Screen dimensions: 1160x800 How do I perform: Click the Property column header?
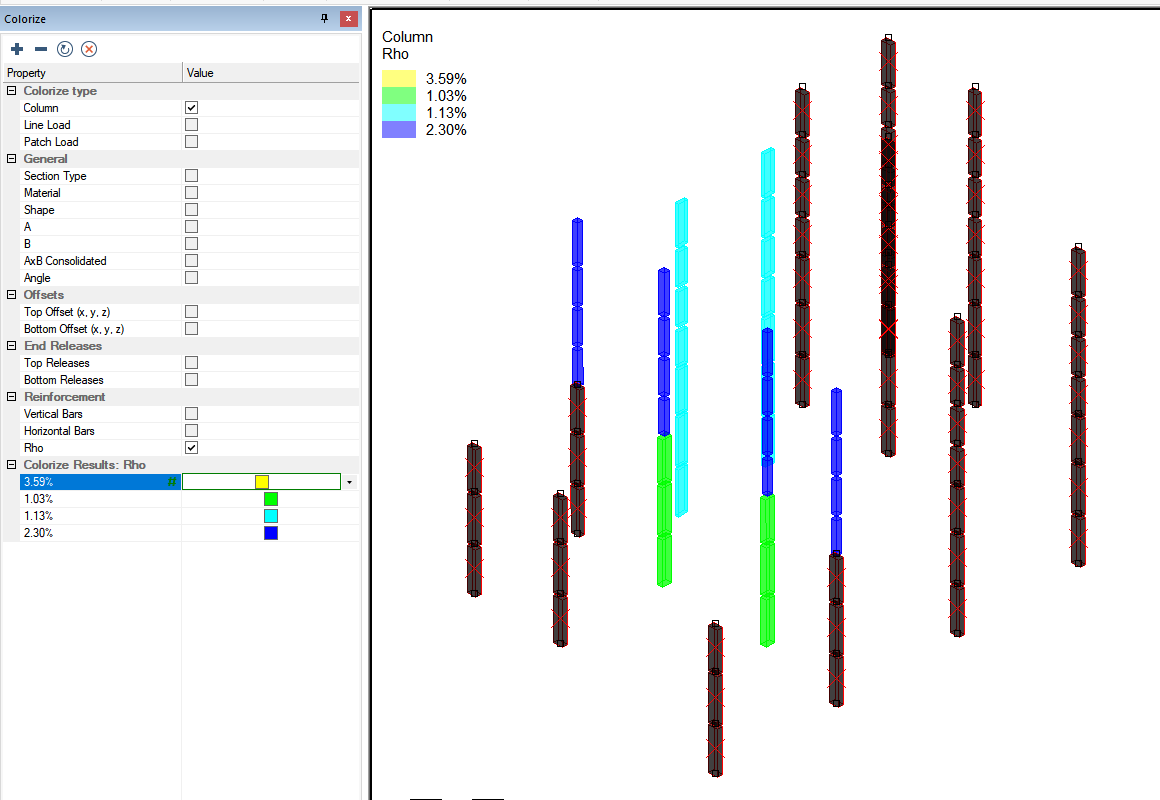90,73
